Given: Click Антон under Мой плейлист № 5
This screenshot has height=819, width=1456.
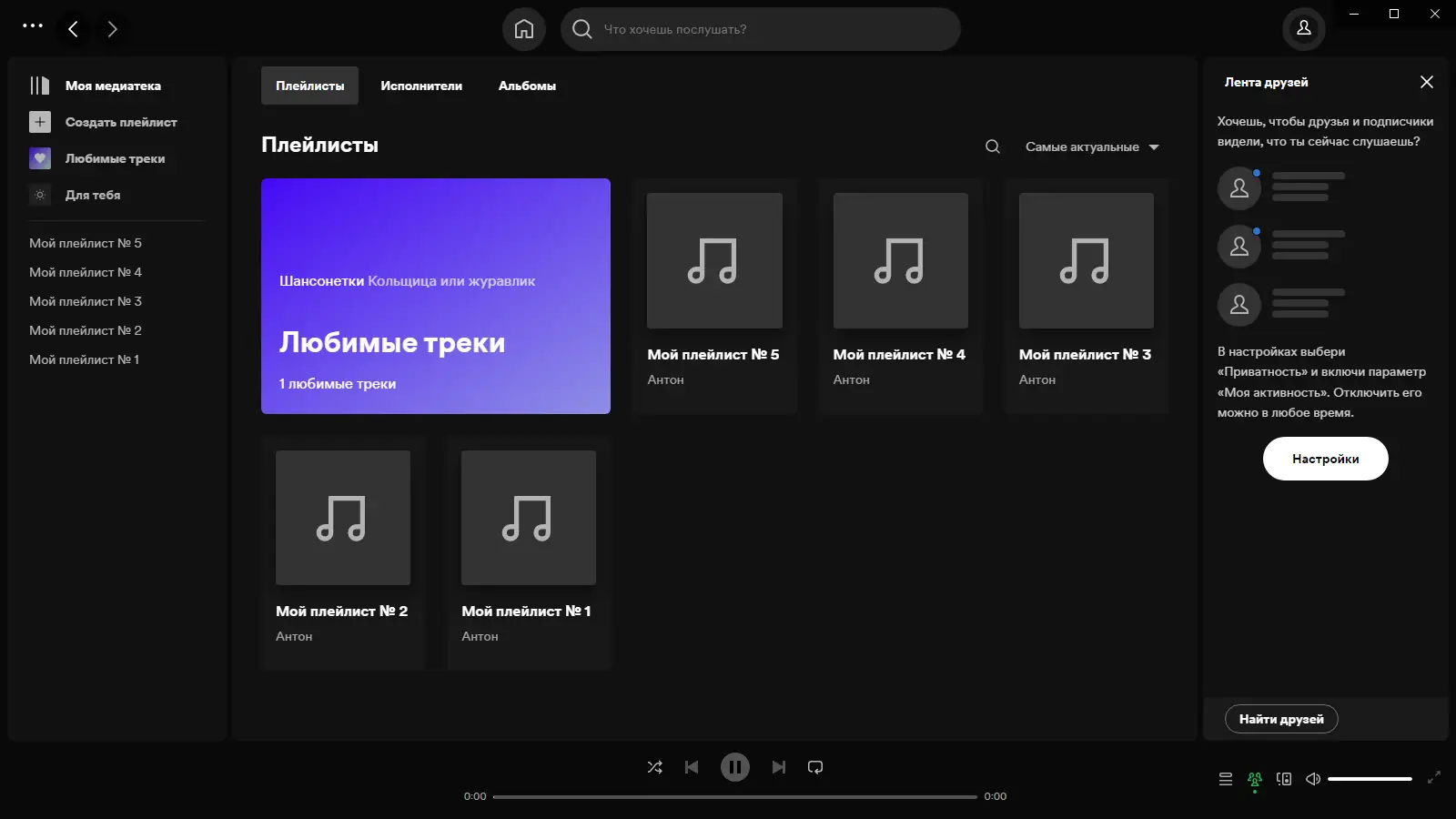Looking at the screenshot, I should 665,379.
